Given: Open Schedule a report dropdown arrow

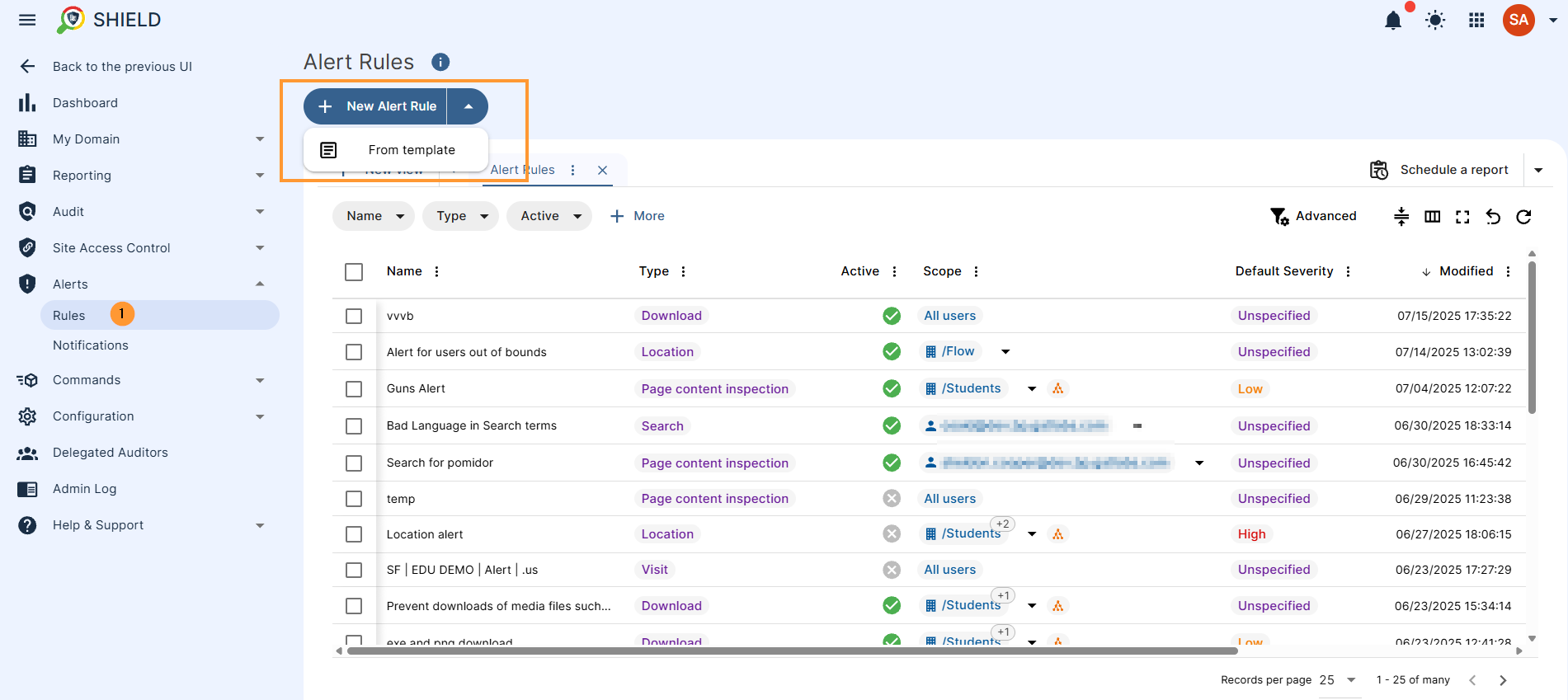Looking at the screenshot, I should click(1538, 170).
